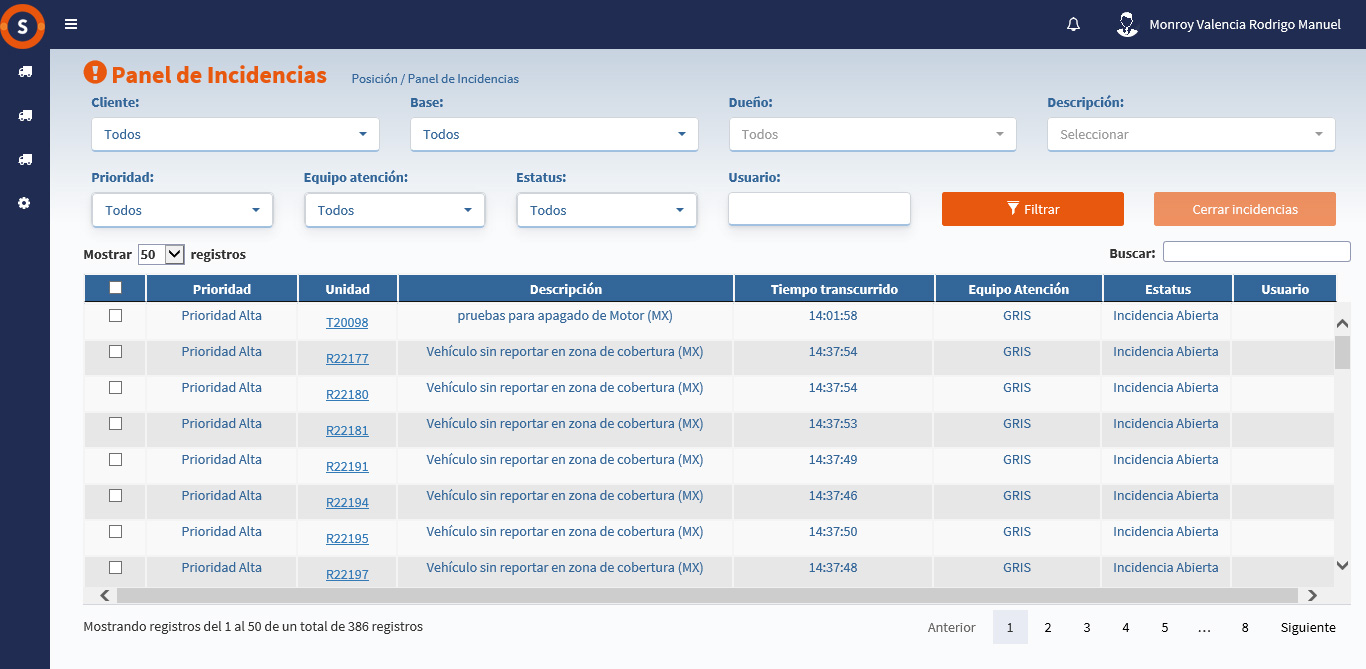Image resolution: width=1366 pixels, height=669 pixels.
Task: Open the Prioridad dropdown
Action: 182,210
